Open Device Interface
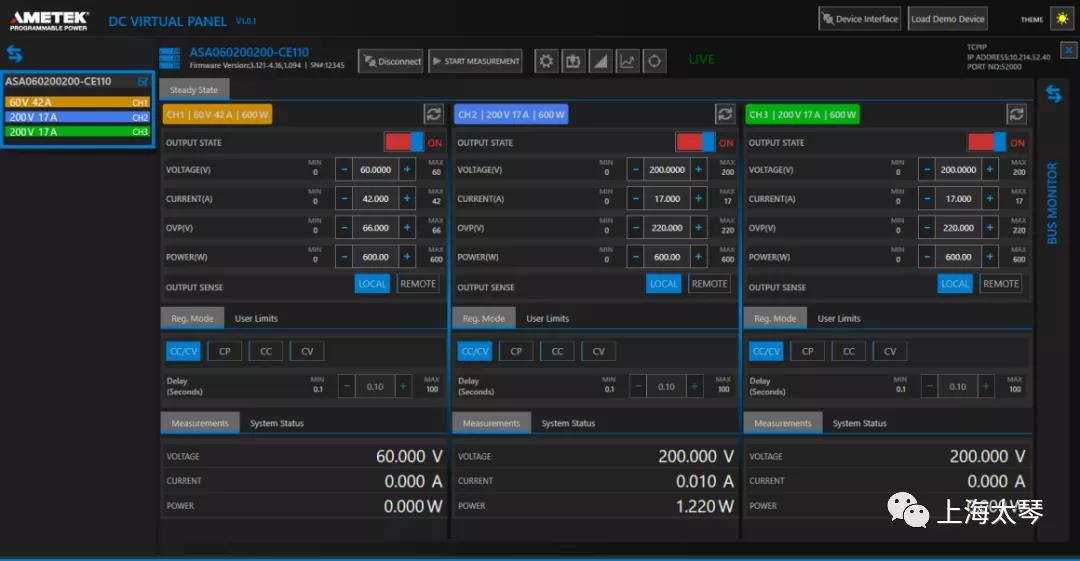The width and height of the screenshot is (1080, 561). 860,19
